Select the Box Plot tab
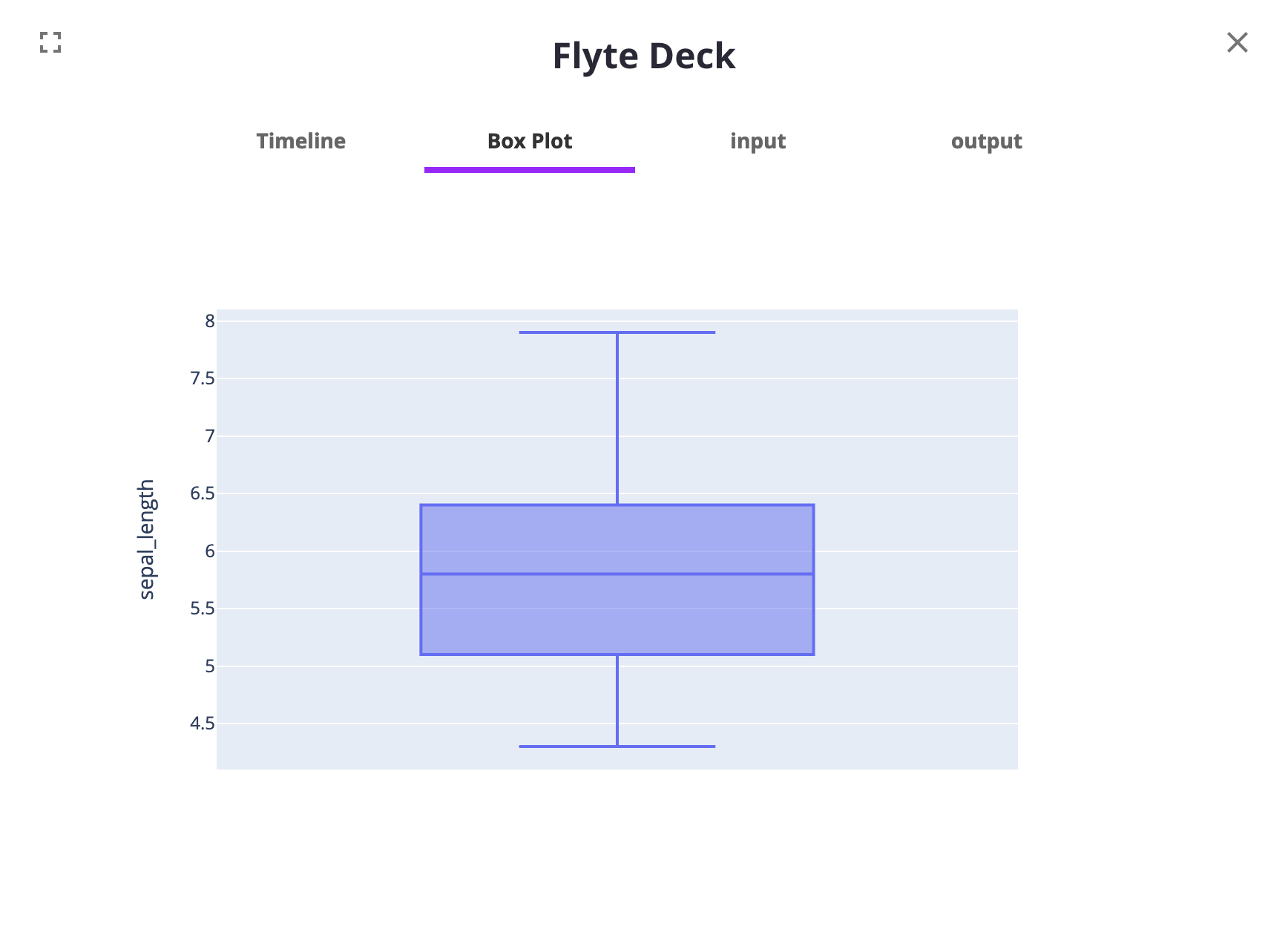1288x935 pixels. tap(529, 141)
